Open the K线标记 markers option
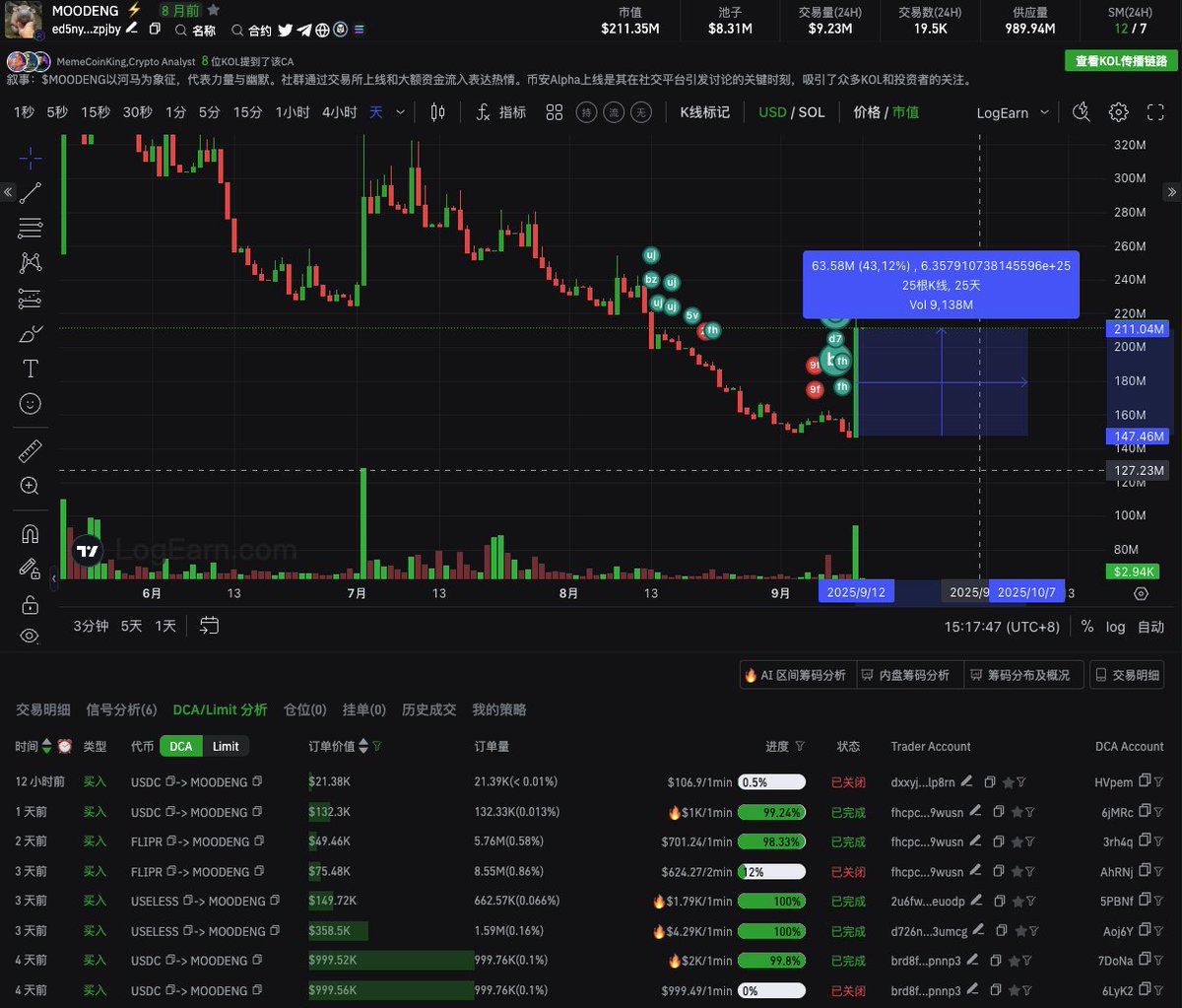 click(x=705, y=112)
